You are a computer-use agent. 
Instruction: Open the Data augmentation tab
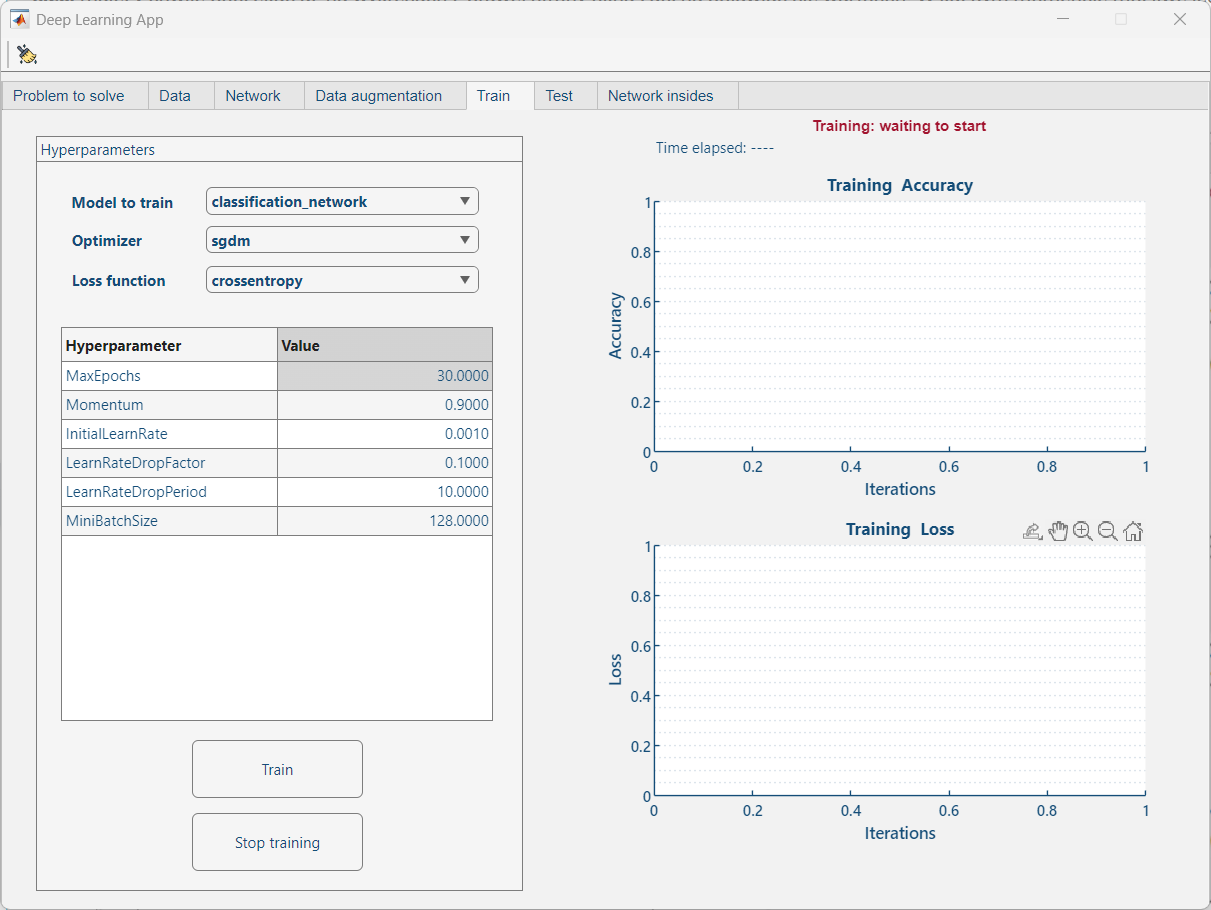coord(378,96)
